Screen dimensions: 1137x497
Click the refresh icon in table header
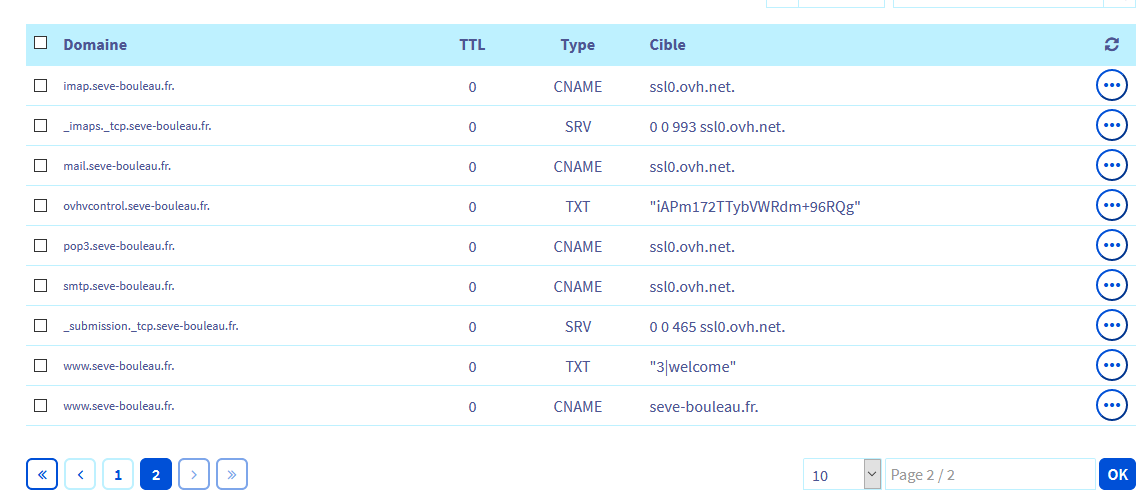[1111, 44]
